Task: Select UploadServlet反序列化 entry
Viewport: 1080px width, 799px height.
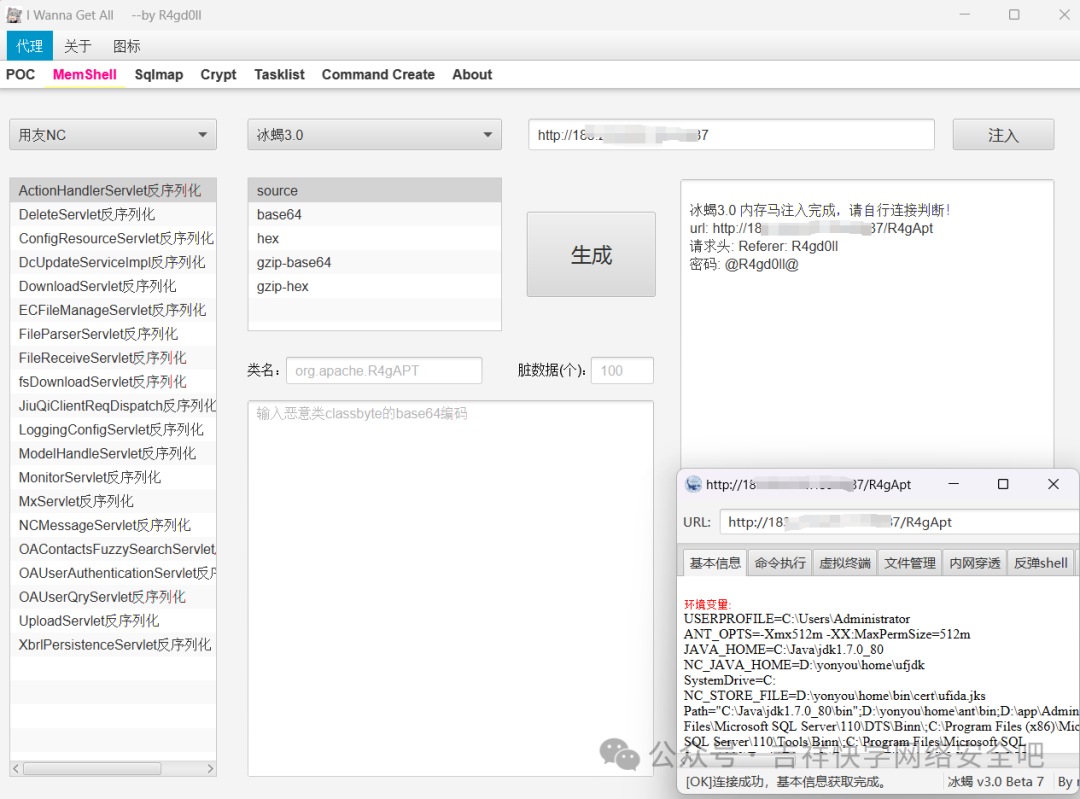Action: click(113, 621)
